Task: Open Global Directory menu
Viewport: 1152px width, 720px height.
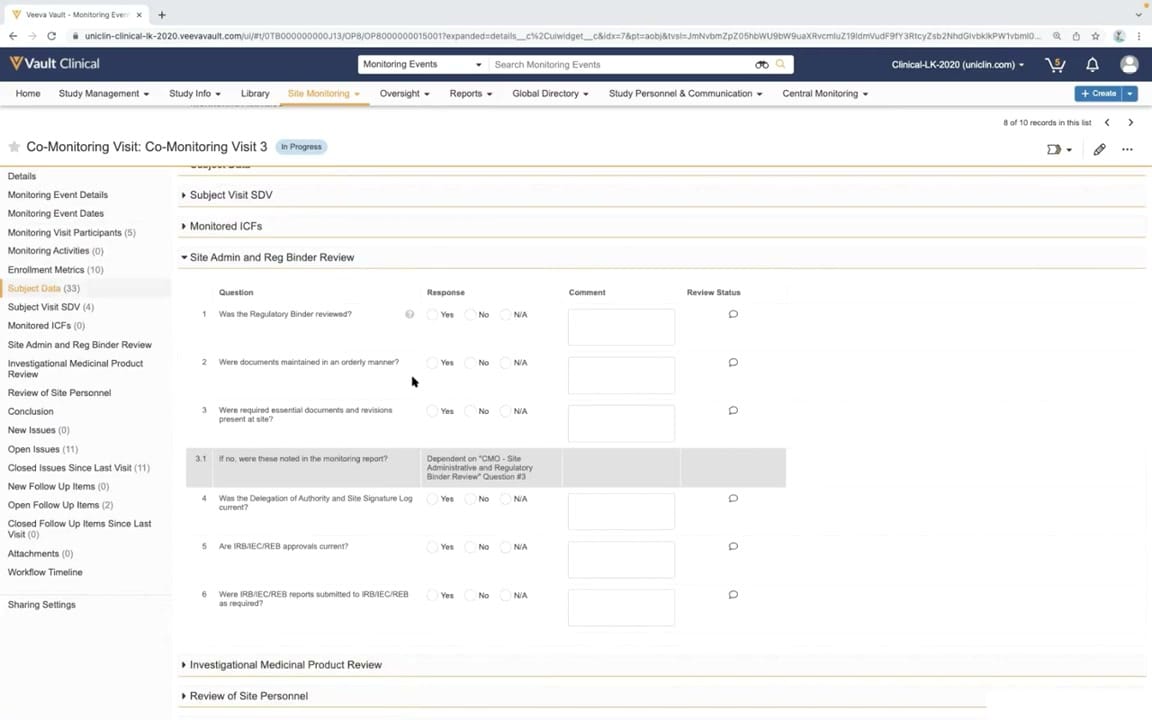Action: (550, 93)
